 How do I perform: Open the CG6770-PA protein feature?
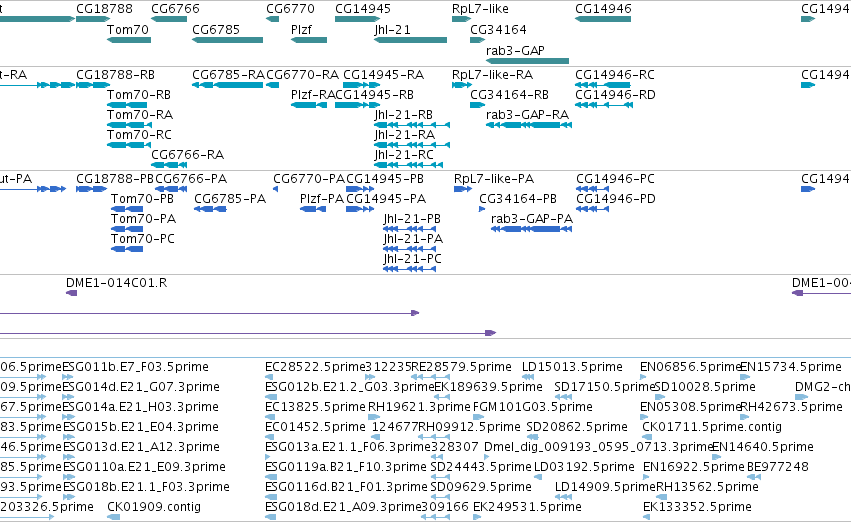(x=275, y=189)
